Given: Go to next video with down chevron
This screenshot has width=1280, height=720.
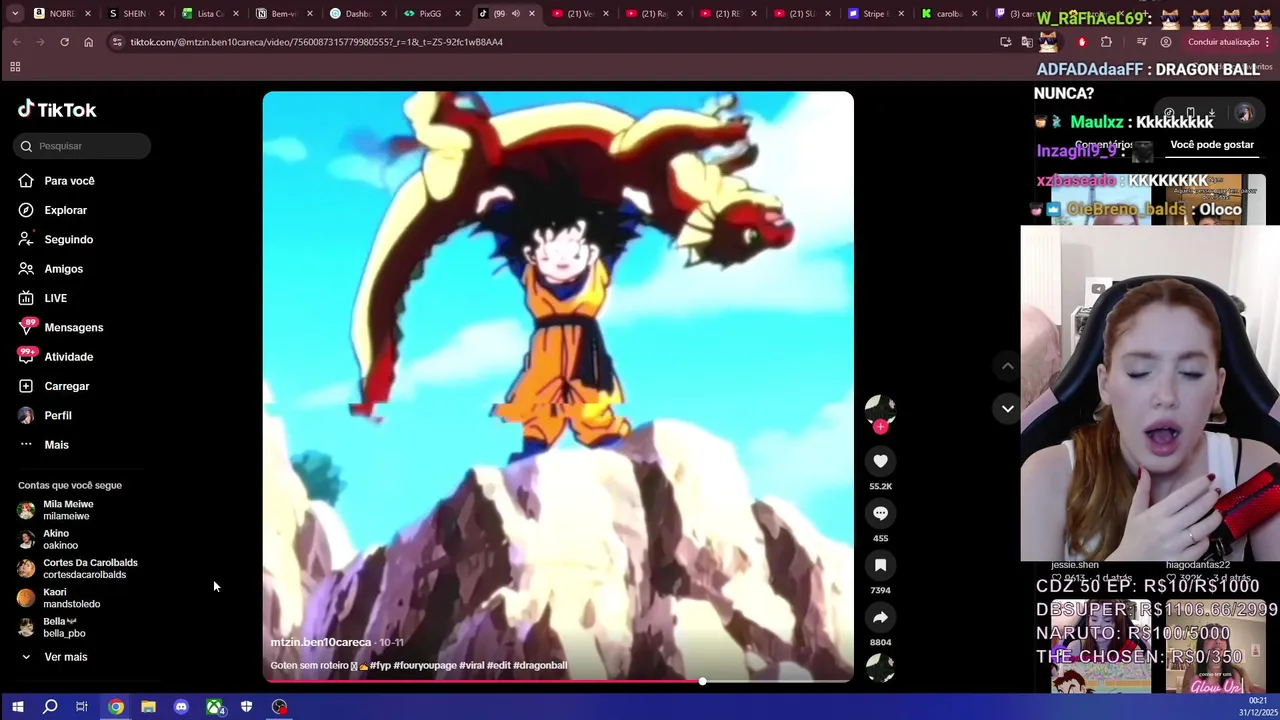Looking at the screenshot, I should tap(1007, 408).
